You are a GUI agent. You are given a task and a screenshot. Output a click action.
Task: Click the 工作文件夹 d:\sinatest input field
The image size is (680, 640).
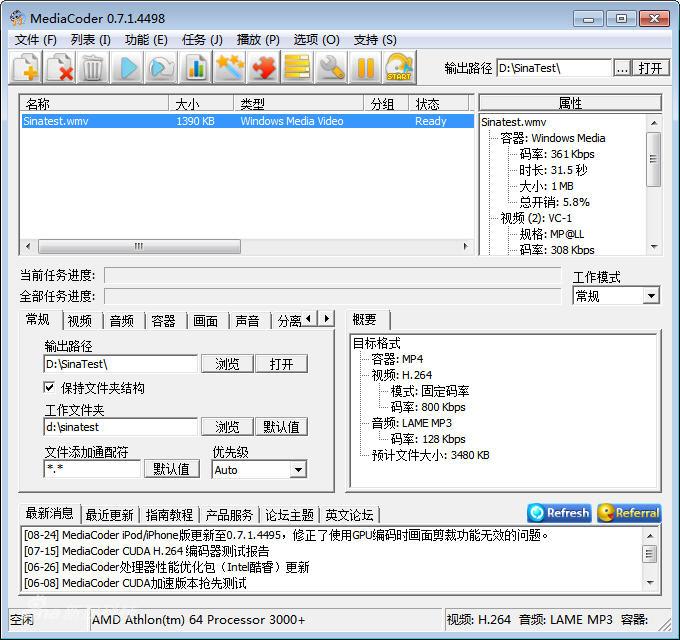121,427
